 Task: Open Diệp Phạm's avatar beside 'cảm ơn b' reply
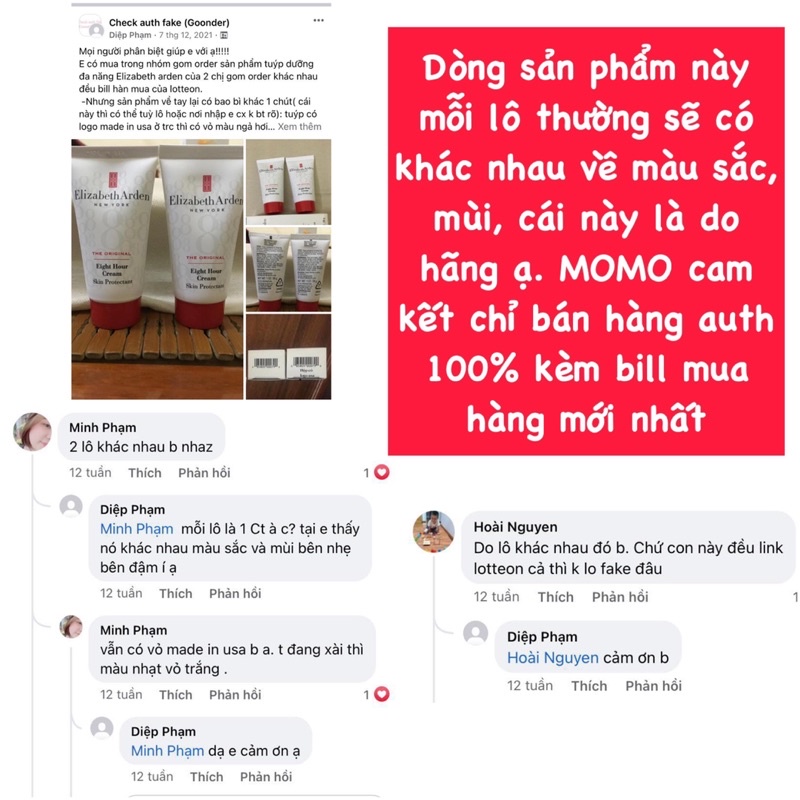tap(476, 633)
